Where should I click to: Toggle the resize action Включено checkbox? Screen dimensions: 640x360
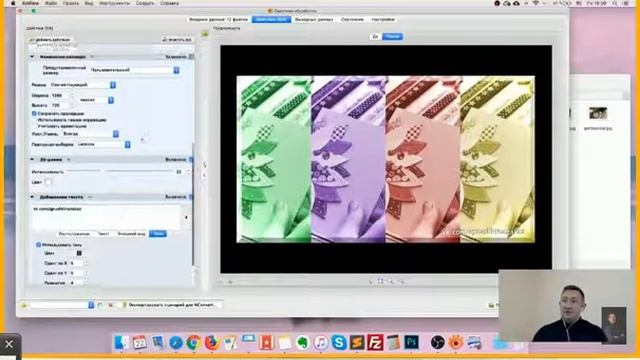tap(191, 57)
